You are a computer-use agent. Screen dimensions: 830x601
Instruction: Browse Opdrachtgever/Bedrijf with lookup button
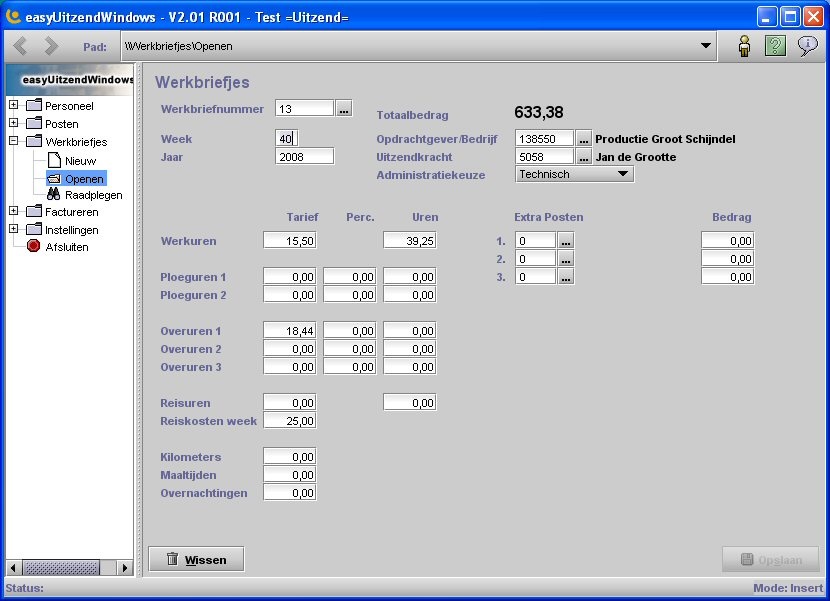pyautogui.click(x=583, y=139)
